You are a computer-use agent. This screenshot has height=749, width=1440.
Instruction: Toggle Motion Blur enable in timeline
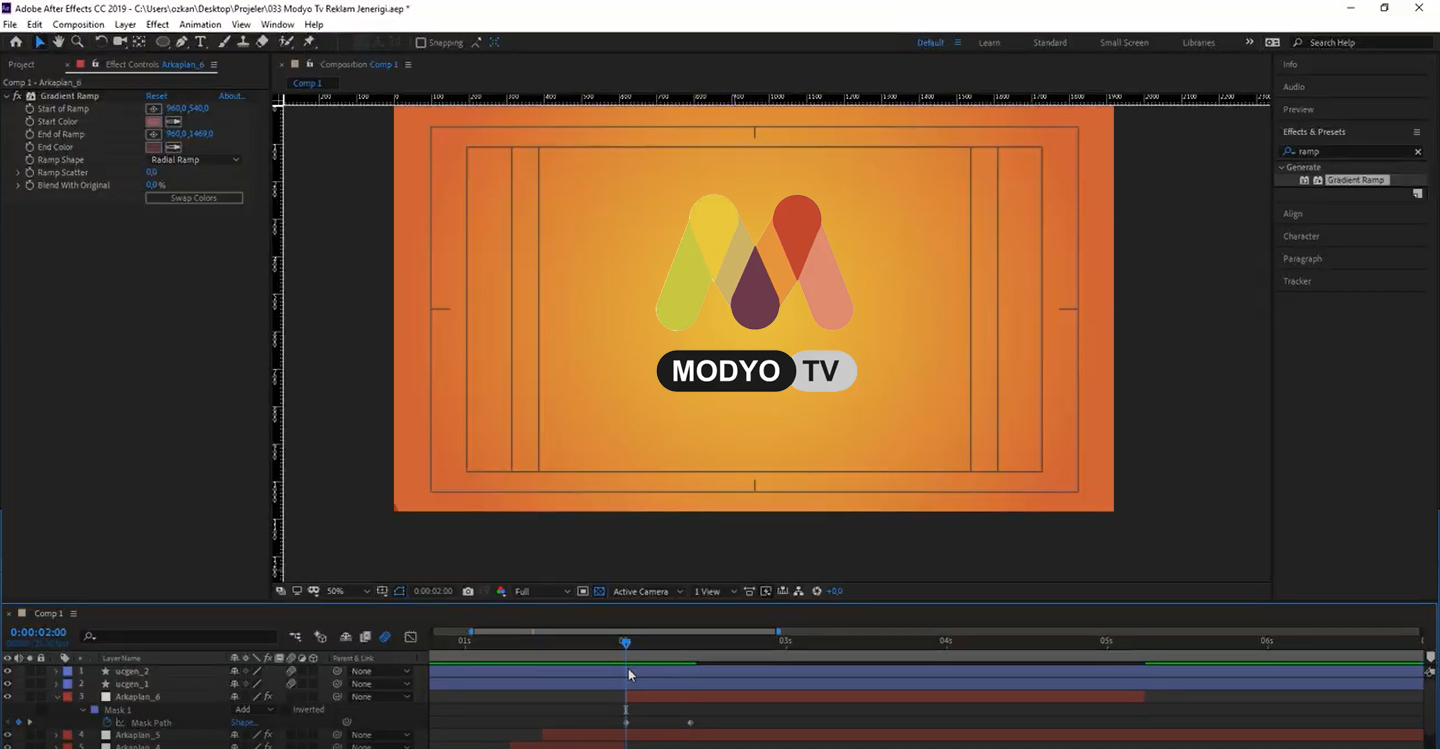click(x=385, y=637)
